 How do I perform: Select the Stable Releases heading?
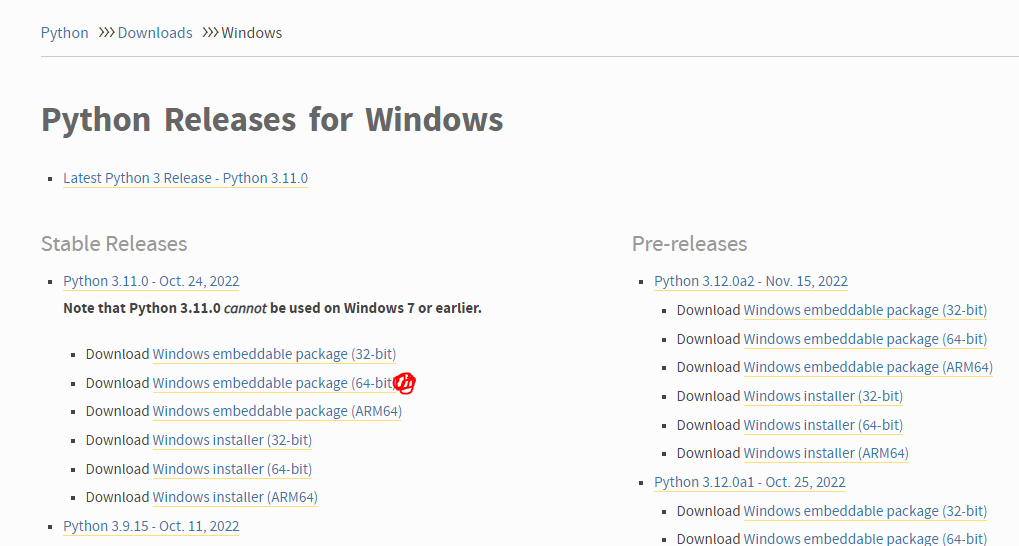114,244
